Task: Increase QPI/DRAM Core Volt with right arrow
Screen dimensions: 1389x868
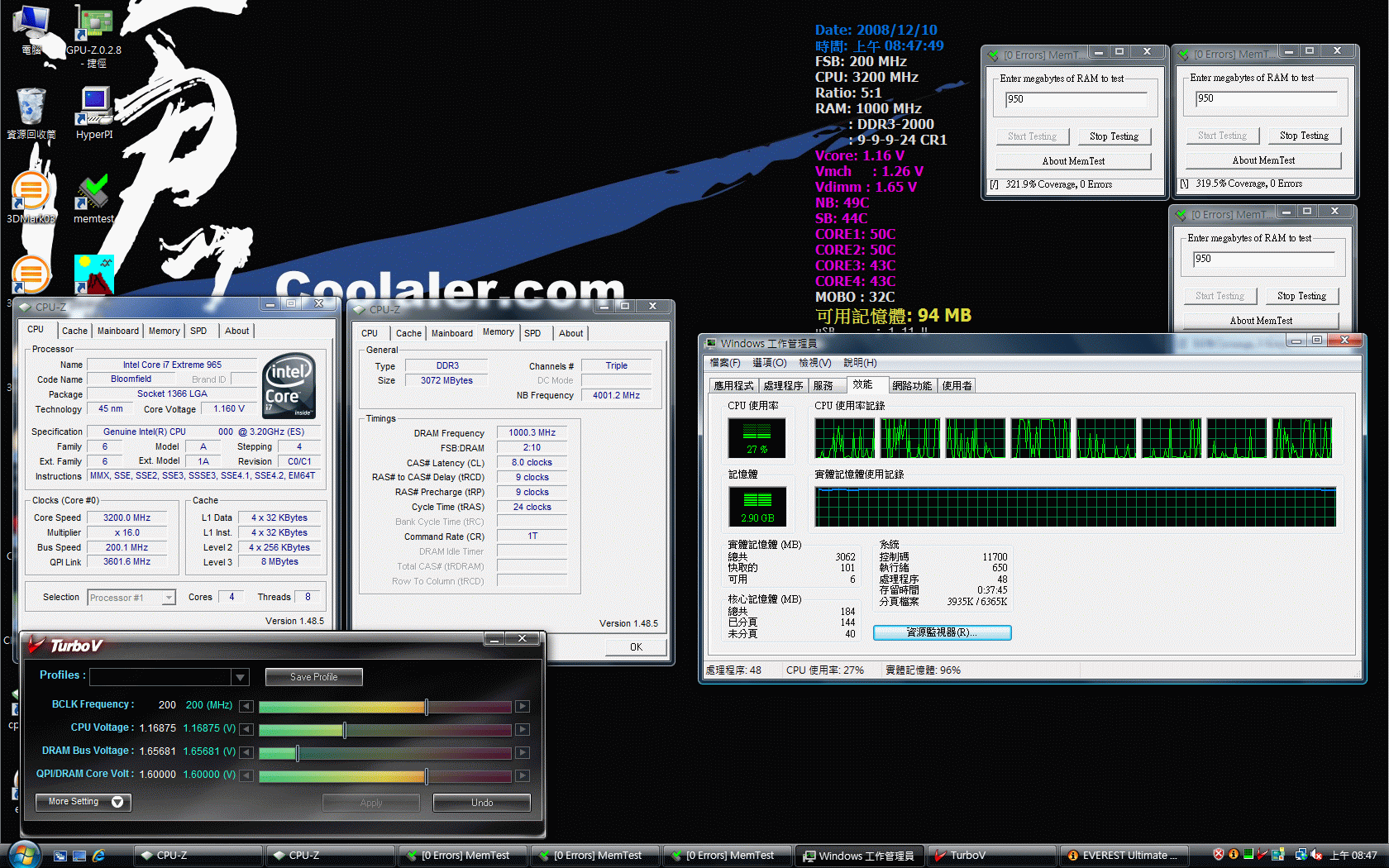Action: click(522, 775)
